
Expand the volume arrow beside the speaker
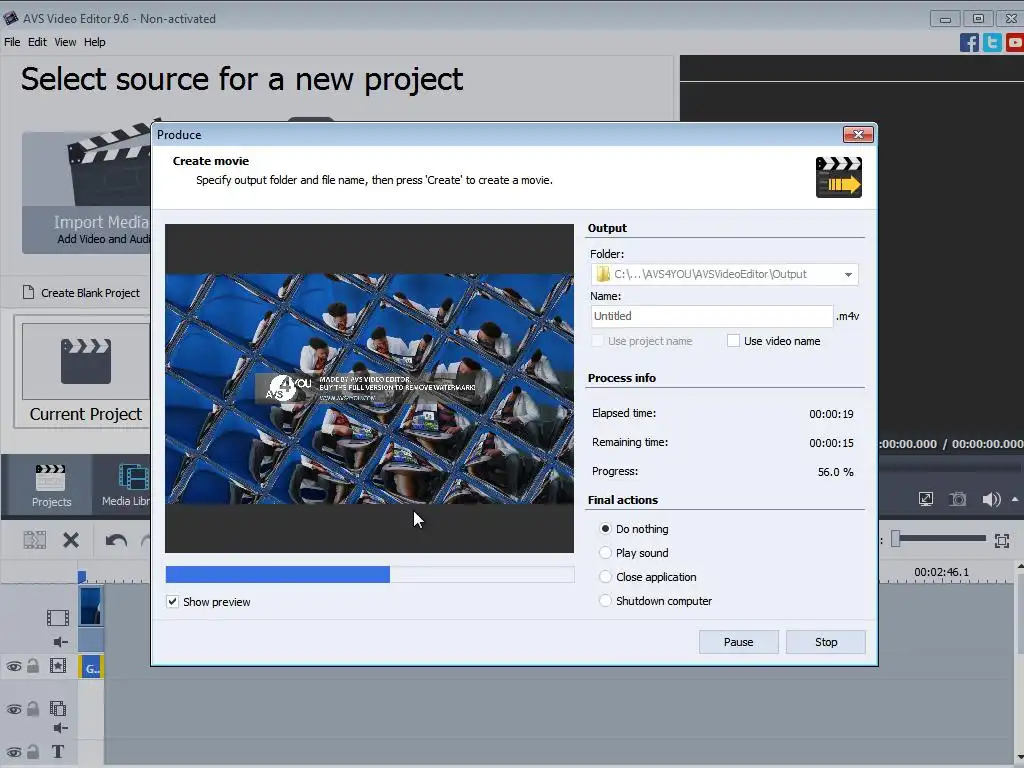(1015, 499)
